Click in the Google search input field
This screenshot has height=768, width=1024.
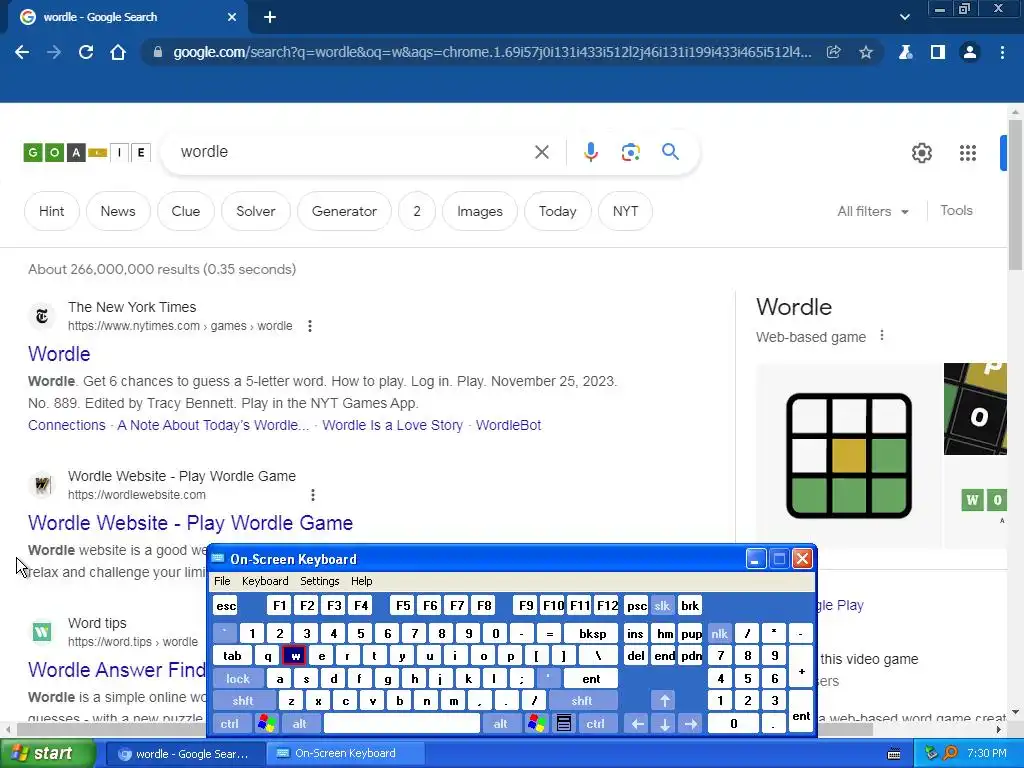353,152
